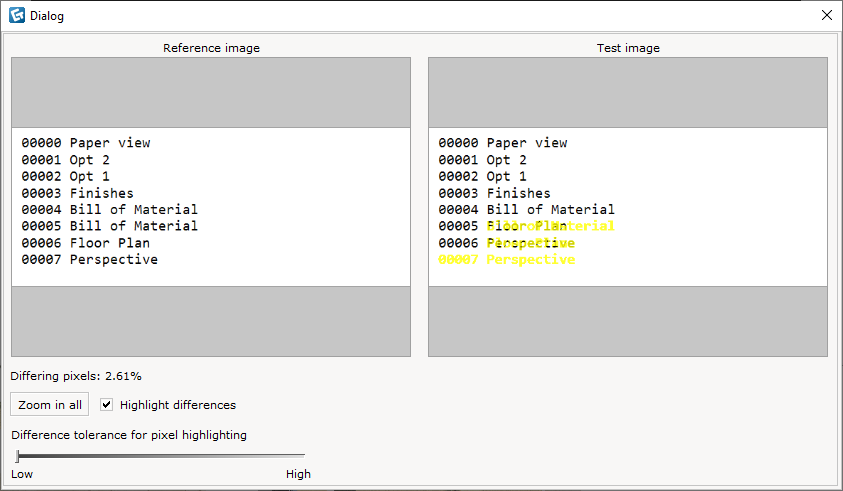Click '00003 Finishes' in test image
The image size is (843, 491).
point(495,193)
